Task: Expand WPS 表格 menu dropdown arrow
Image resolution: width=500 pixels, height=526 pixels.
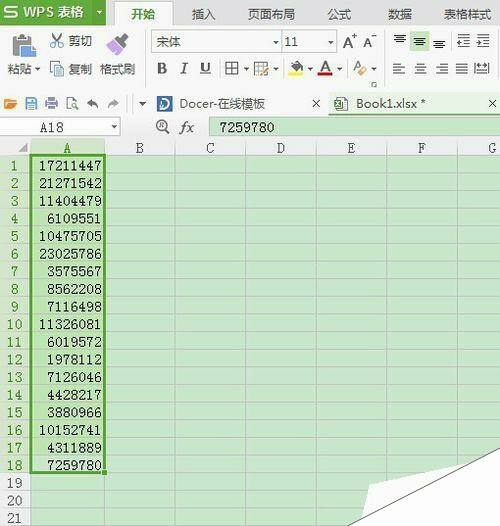Action: coord(99,12)
